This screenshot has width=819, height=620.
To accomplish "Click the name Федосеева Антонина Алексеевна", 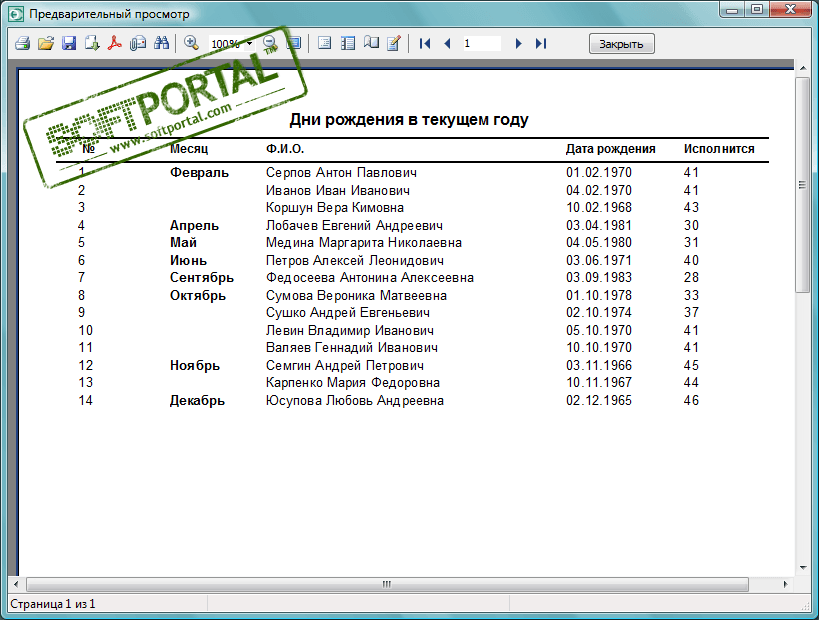I will click(369, 277).
